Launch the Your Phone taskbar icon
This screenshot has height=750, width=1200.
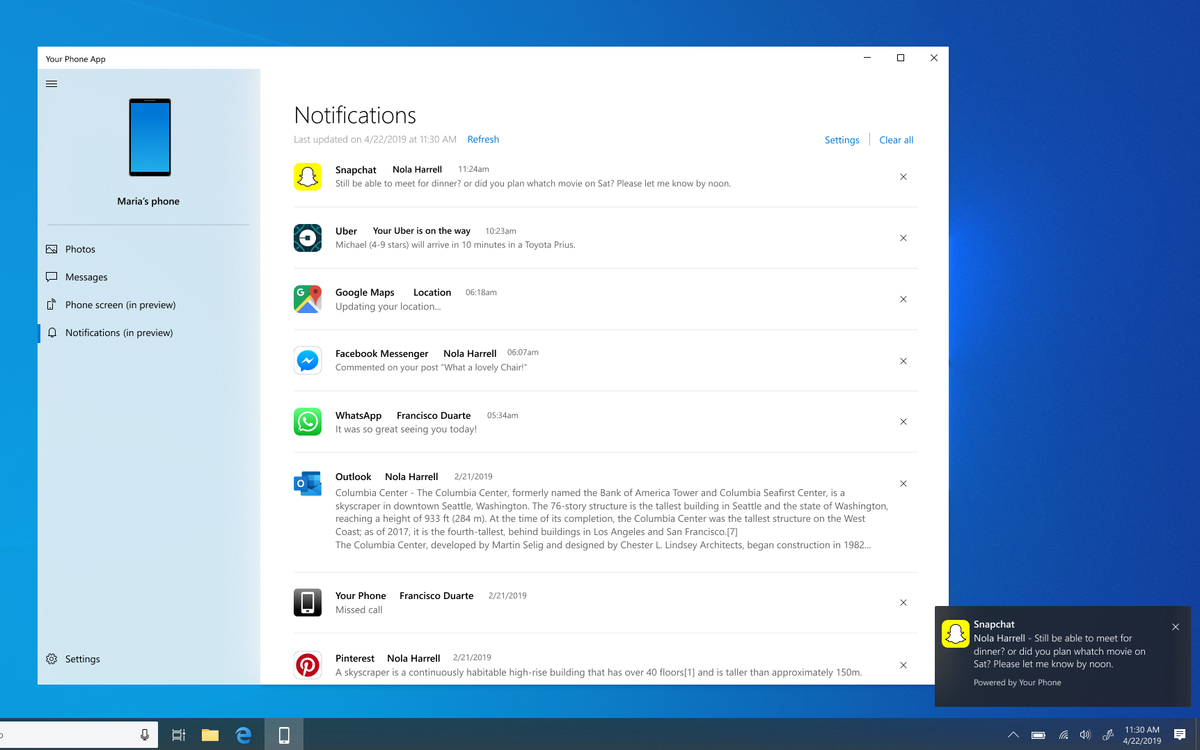pyautogui.click(x=283, y=733)
